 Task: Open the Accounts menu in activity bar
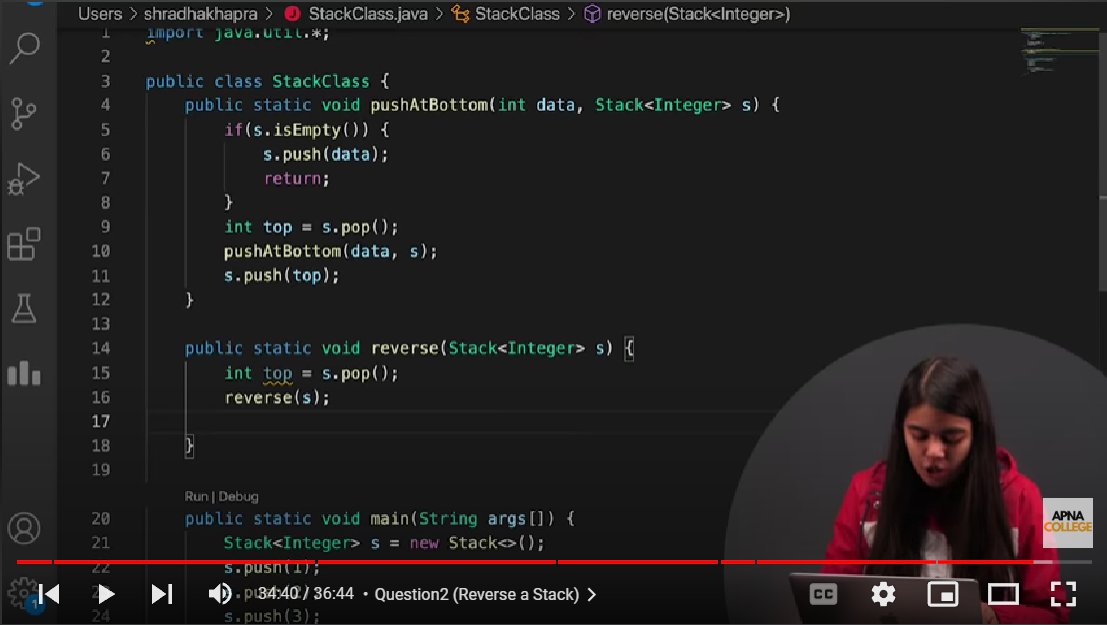[24, 528]
